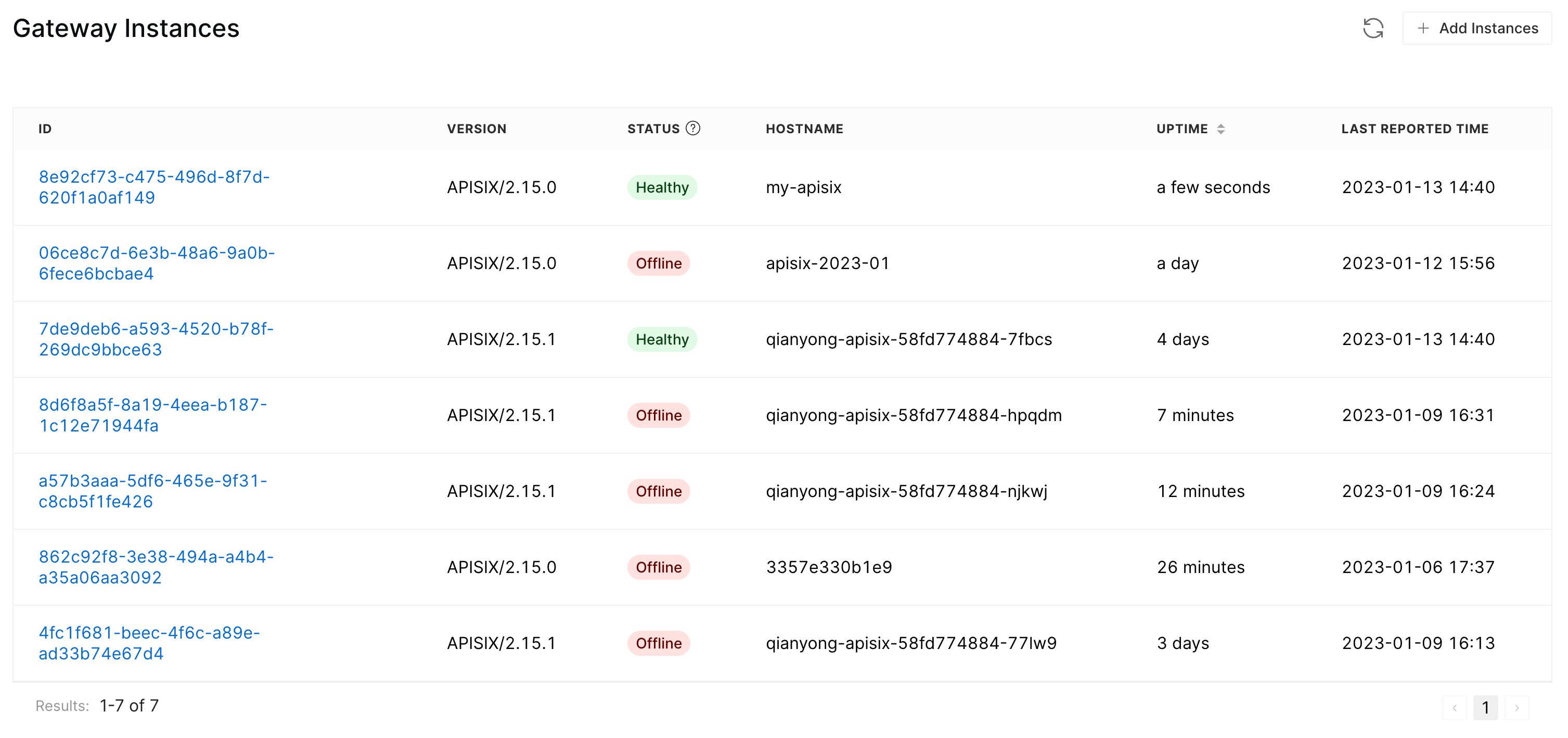Image resolution: width=1568 pixels, height=738 pixels.
Task: Select hostname qianyong-apisix-58fd774884-njkwj
Action: (x=907, y=492)
